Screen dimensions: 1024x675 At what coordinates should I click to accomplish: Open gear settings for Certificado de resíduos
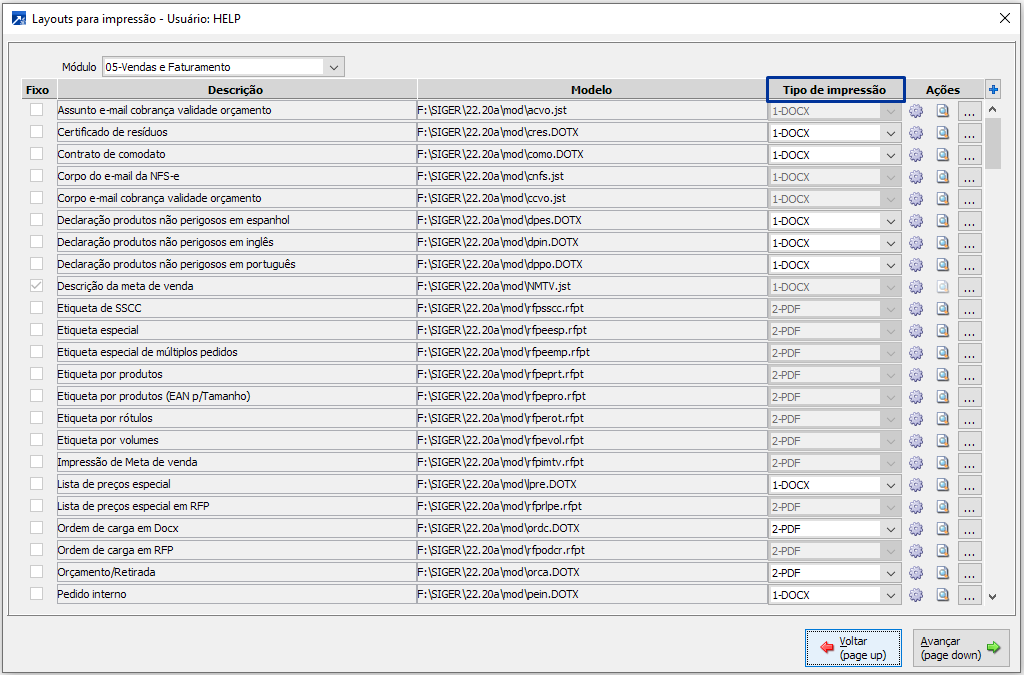coord(916,133)
